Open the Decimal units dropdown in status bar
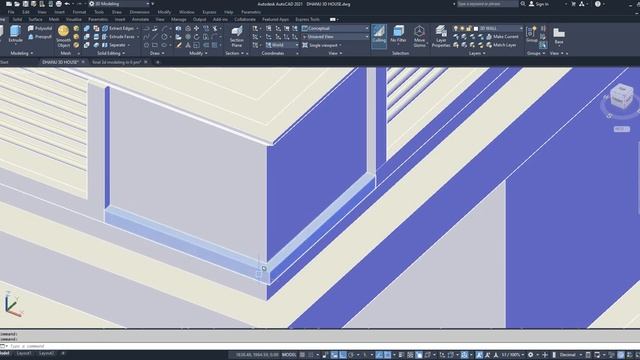This screenshot has width=640, height=360. pos(570,355)
